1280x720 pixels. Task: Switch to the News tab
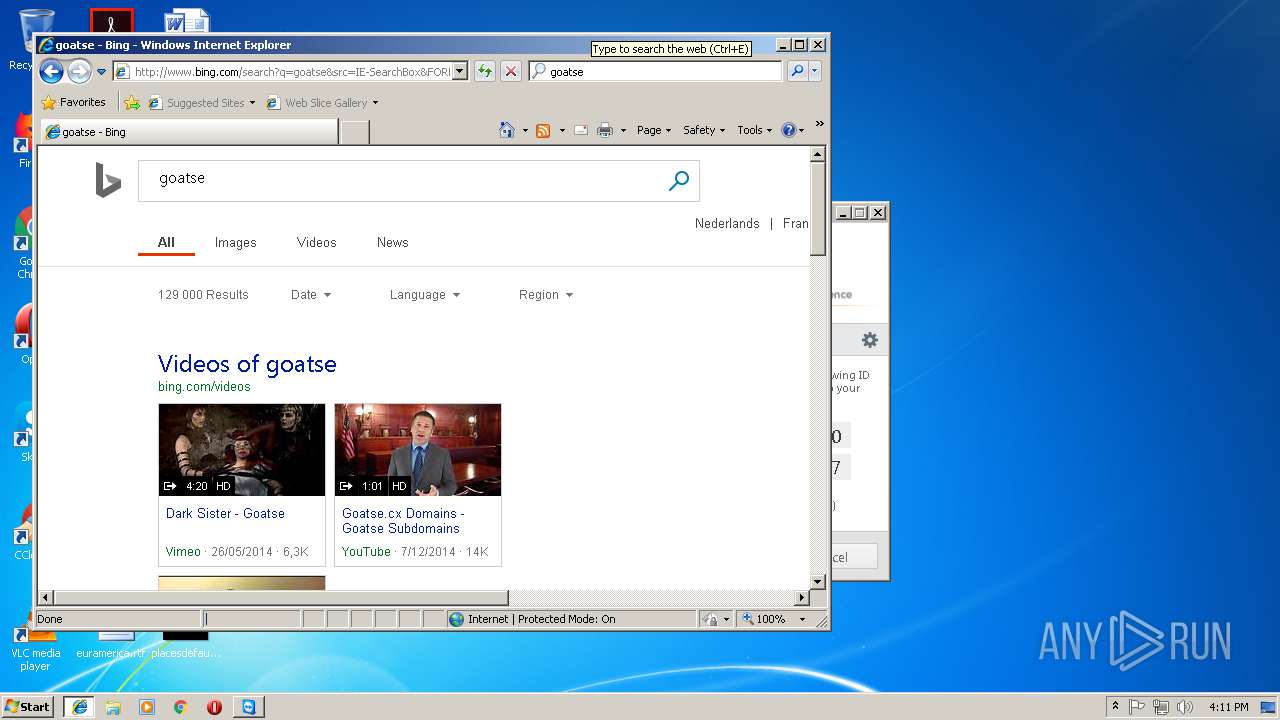[x=392, y=242]
